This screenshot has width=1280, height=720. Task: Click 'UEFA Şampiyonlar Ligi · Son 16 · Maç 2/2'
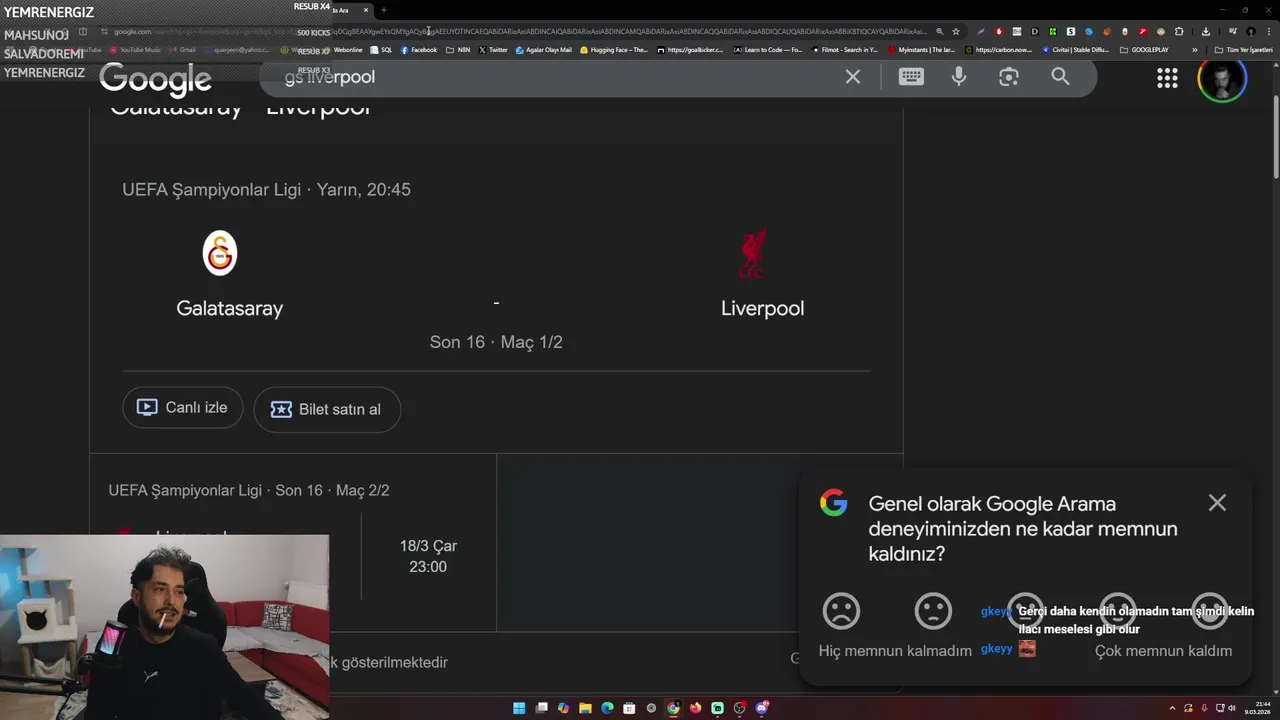pyautogui.click(x=249, y=490)
